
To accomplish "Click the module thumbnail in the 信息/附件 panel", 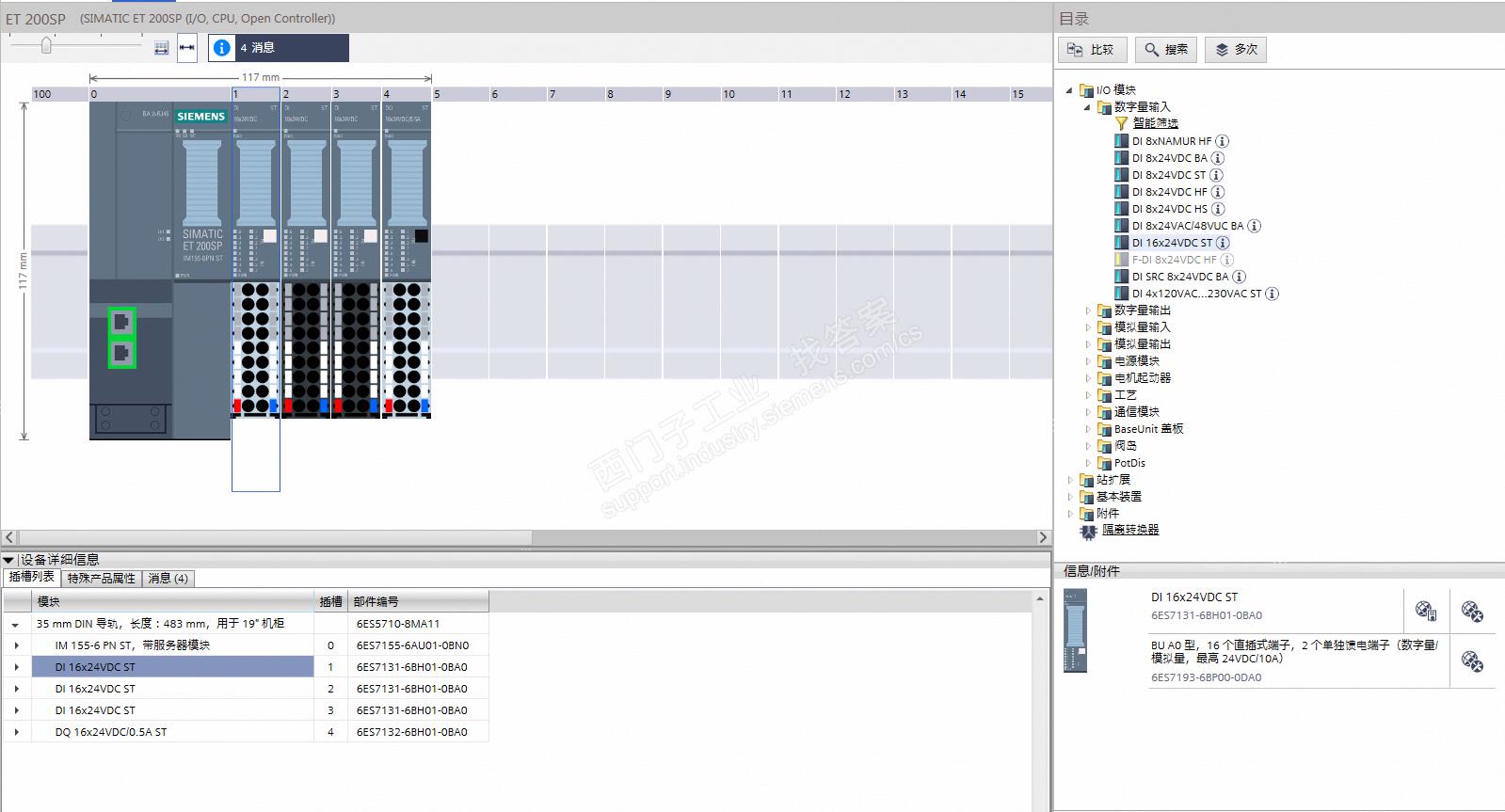I will tap(1075, 630).
